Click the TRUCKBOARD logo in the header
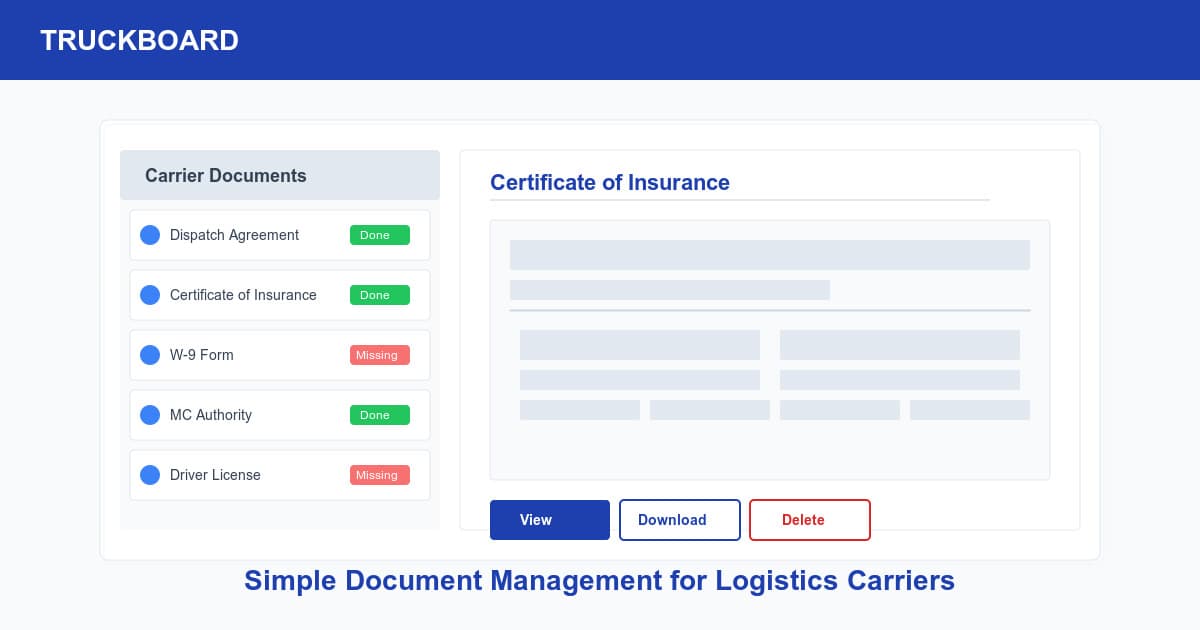The width and height of the screenshot is (1200, 630). pos(139,40)
